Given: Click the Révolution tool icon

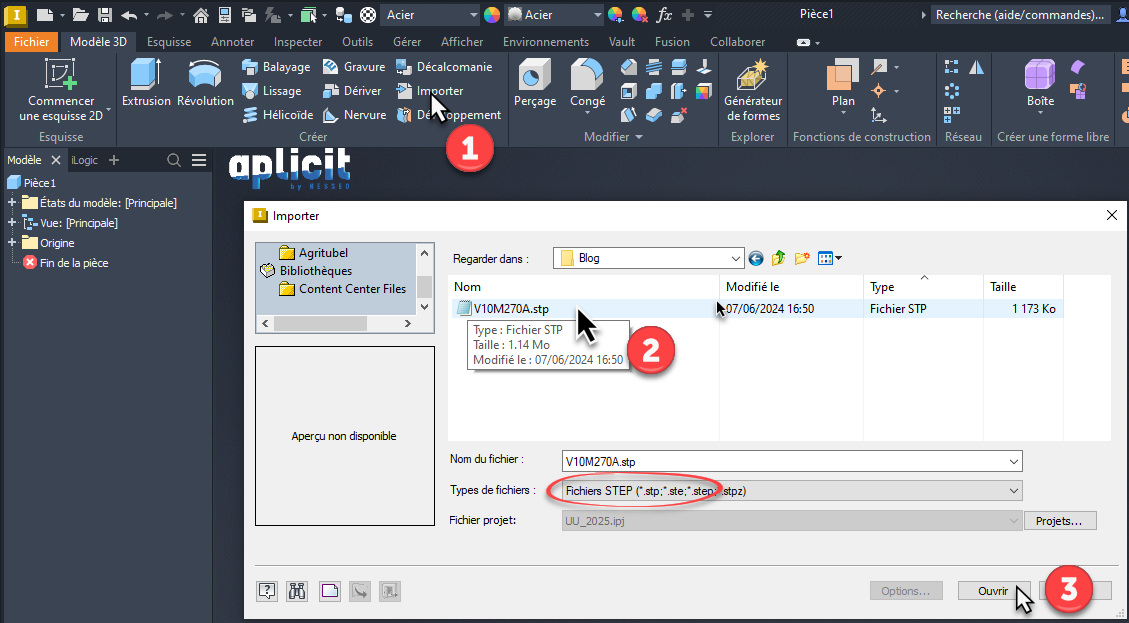Looking at the screenshot, I should click(205, 83).
